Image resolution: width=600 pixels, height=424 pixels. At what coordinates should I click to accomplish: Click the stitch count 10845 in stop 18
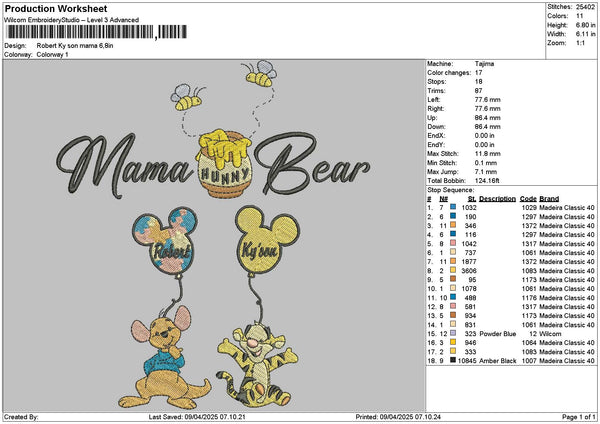click(467, 361)
